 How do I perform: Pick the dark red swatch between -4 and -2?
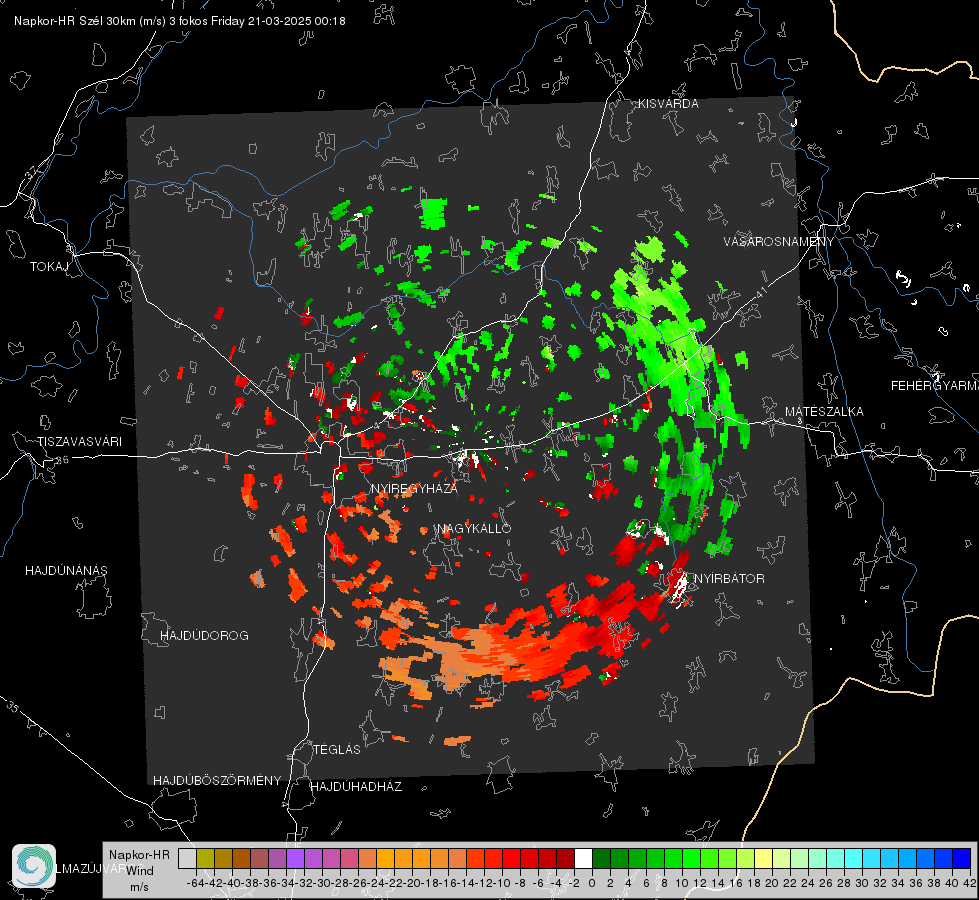565,858
